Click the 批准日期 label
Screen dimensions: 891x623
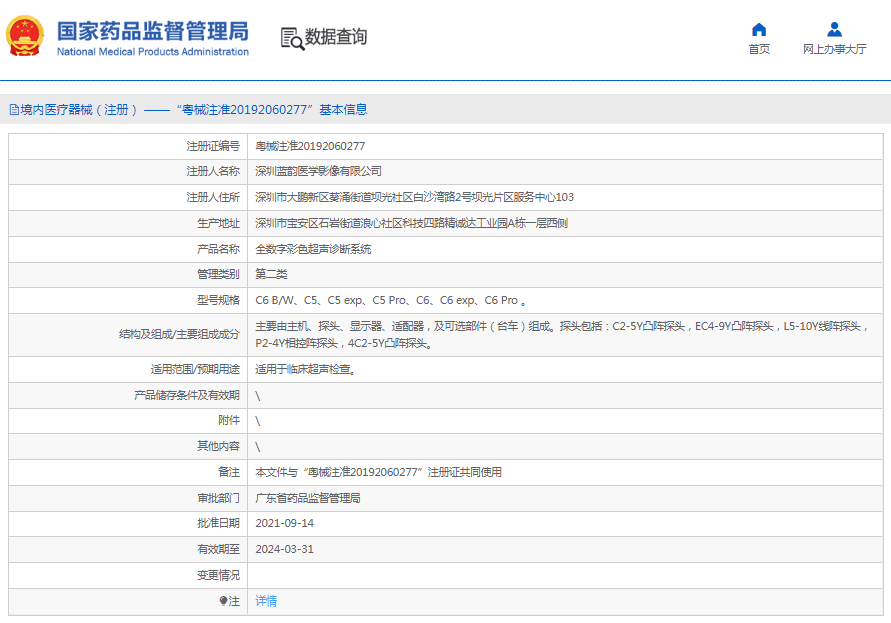pos(218,524)
